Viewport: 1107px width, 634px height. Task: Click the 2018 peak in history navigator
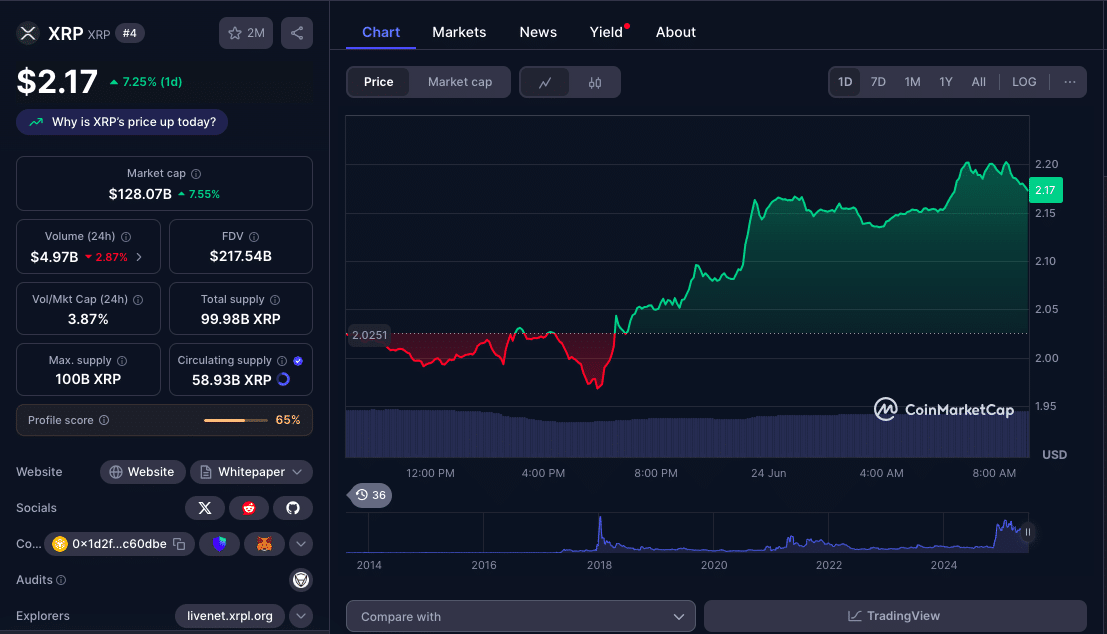(600, 521)
